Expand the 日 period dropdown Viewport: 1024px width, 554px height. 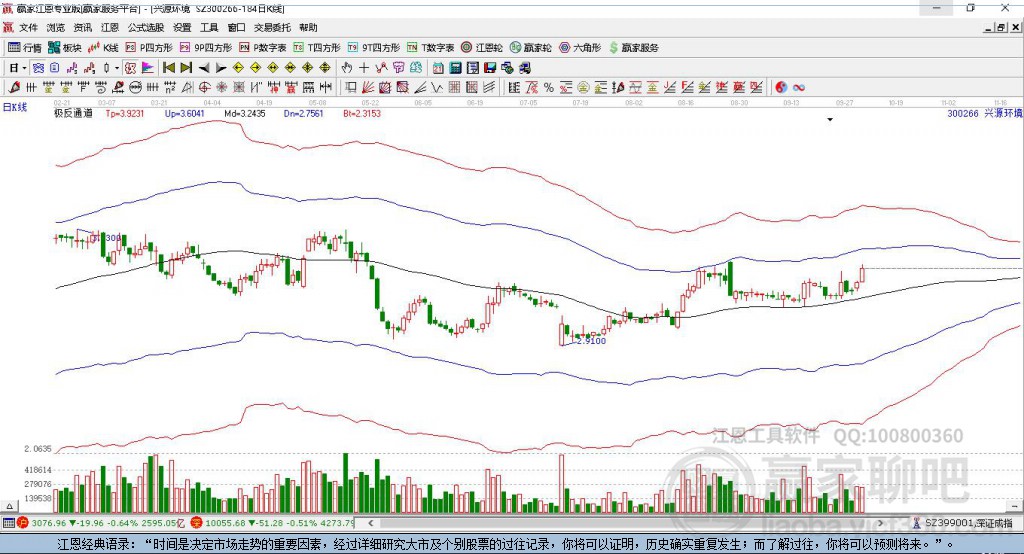click(x=24, y=68)
